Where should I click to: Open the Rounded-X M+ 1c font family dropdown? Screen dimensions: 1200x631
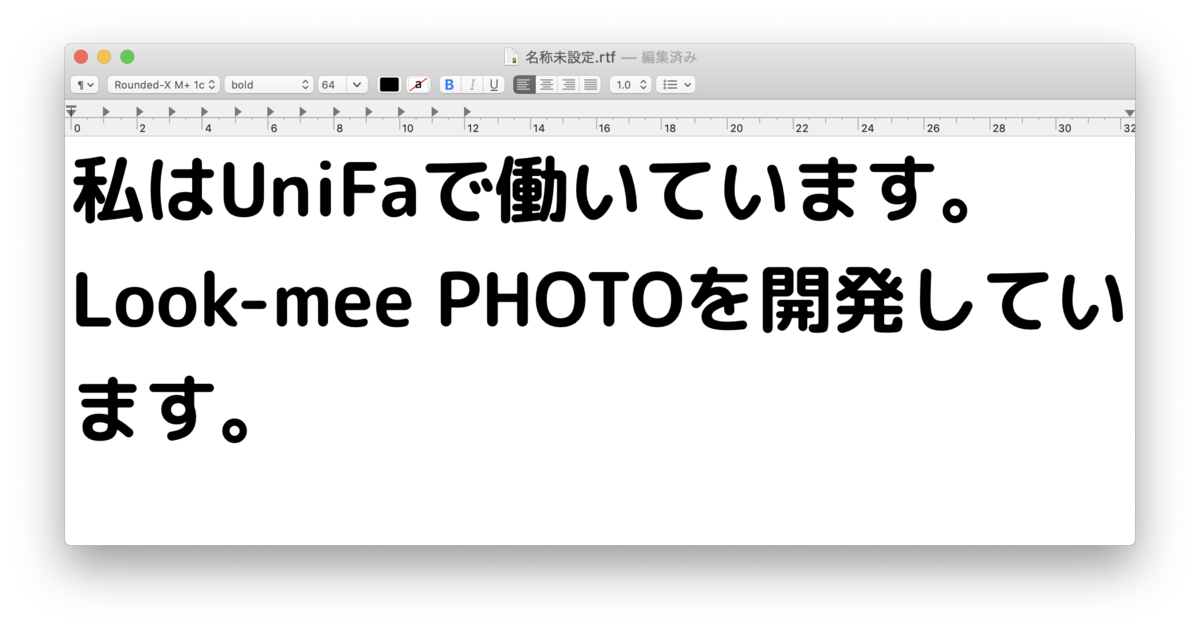pyautogui.click(x=164, y=84)
